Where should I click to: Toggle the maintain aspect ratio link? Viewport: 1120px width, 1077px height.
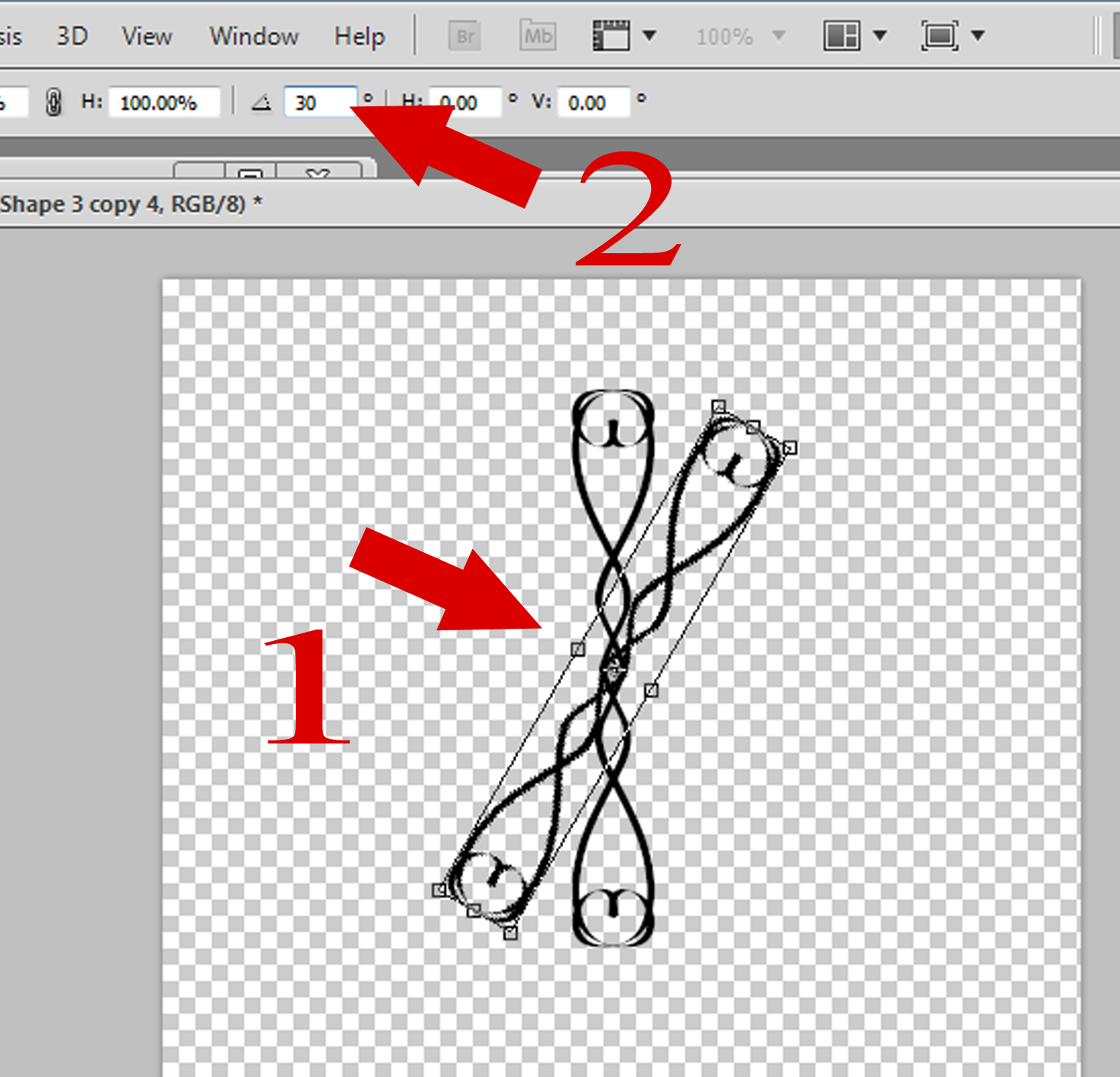(54, 101)
